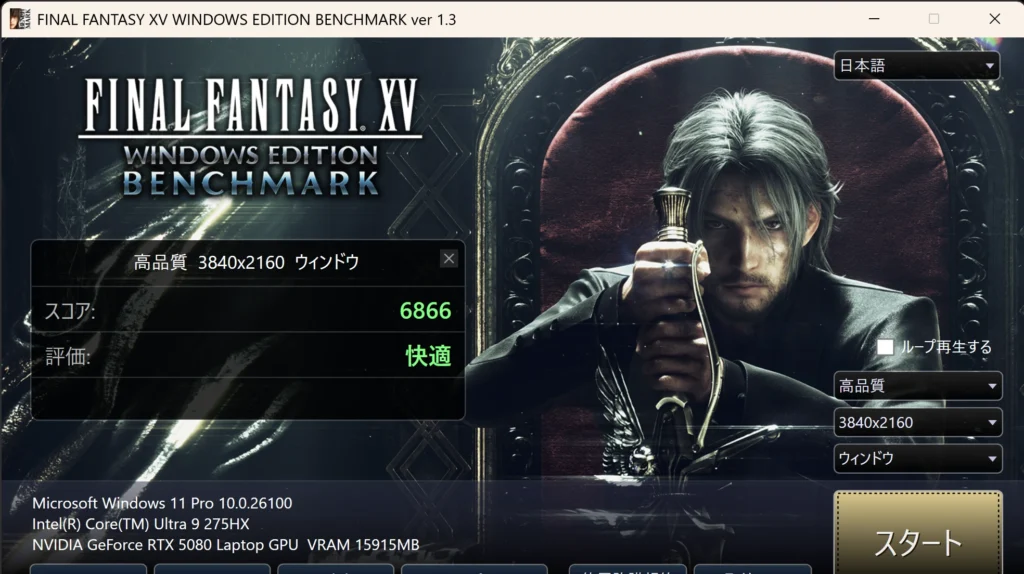Start the benchmark with the スタート button
The height and width of the screenshot is (574, 1024).
[x=918, y=534]
